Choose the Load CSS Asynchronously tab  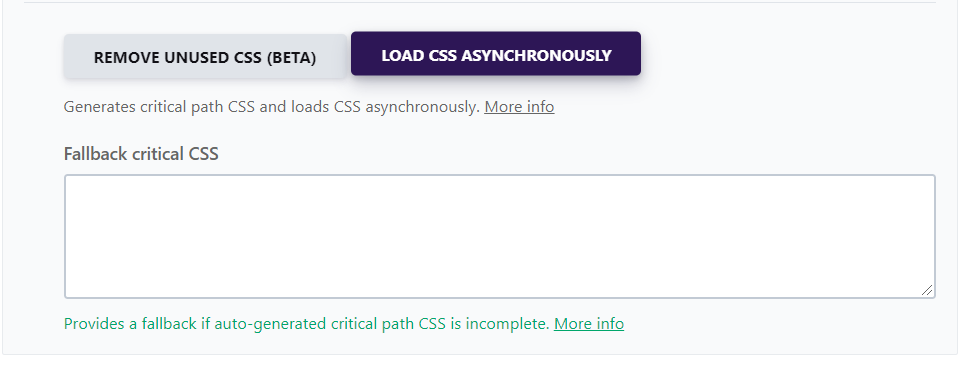pyautogui.click(x=496, y=54)
